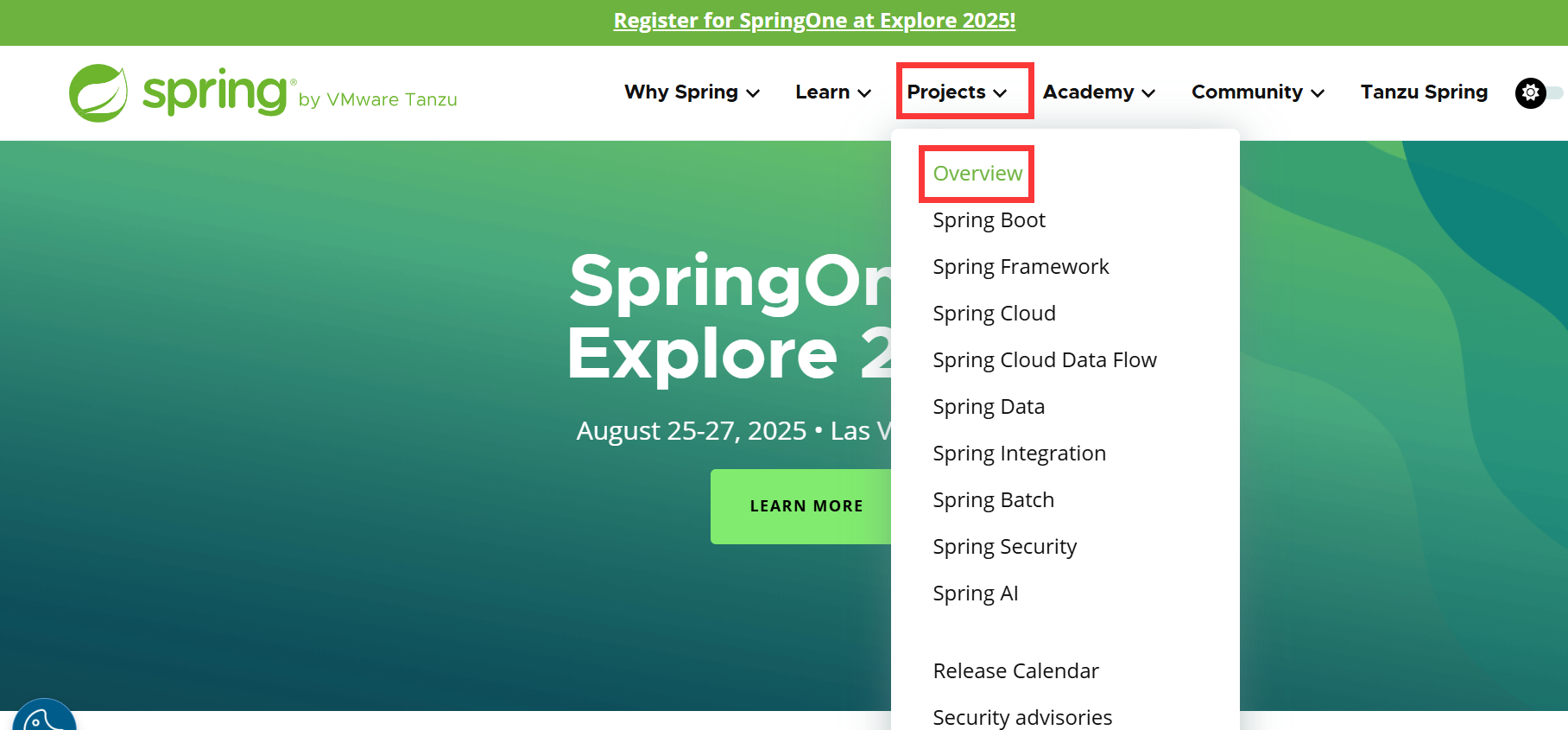1568x730 pixels.
Task: Expand the Learn dropdown menu
Action: (833, 92)
